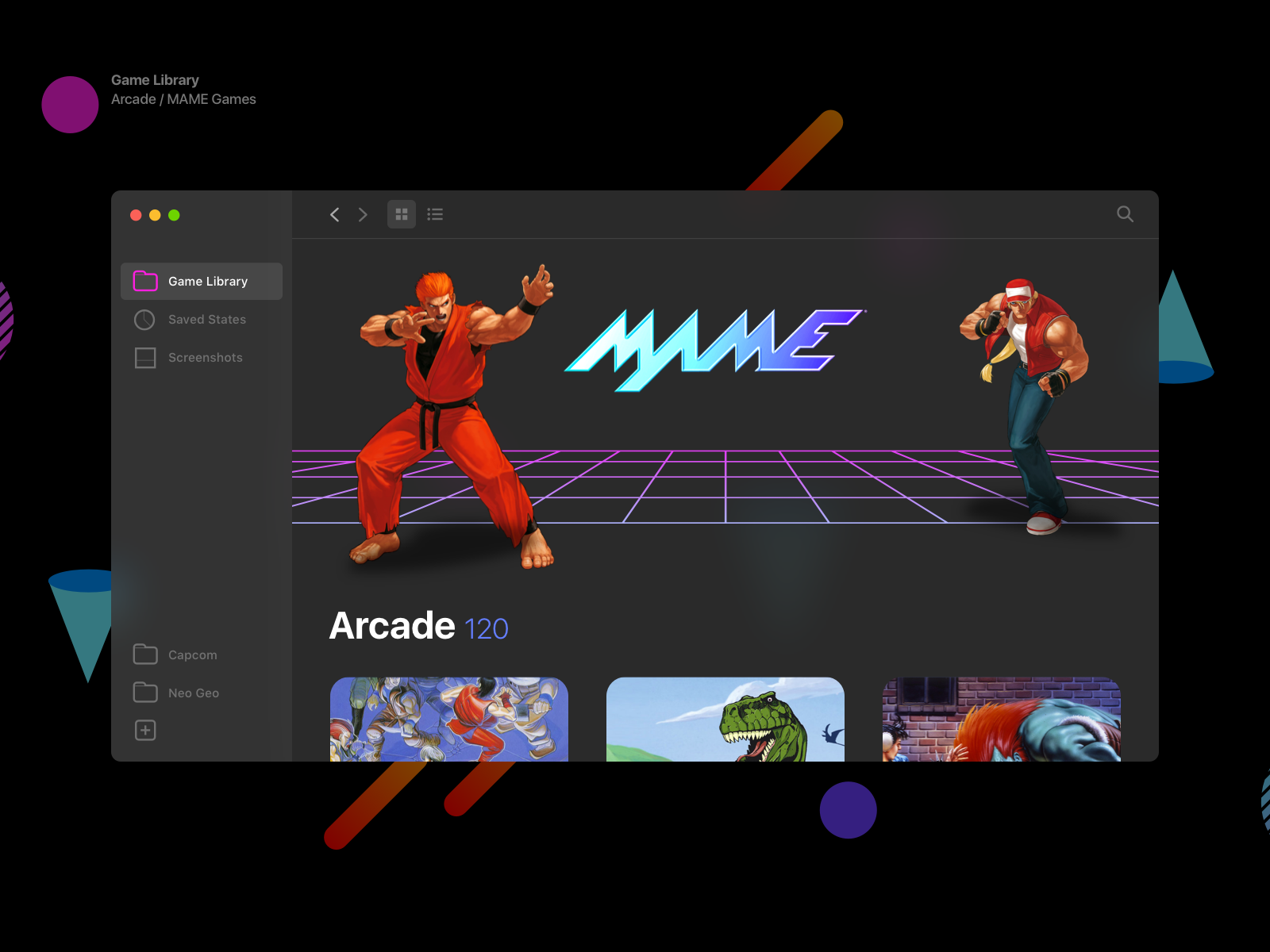Open the Street Fighter fighters game thumbnail
This screenshot has width=1270, height=952.
[449, 720]
